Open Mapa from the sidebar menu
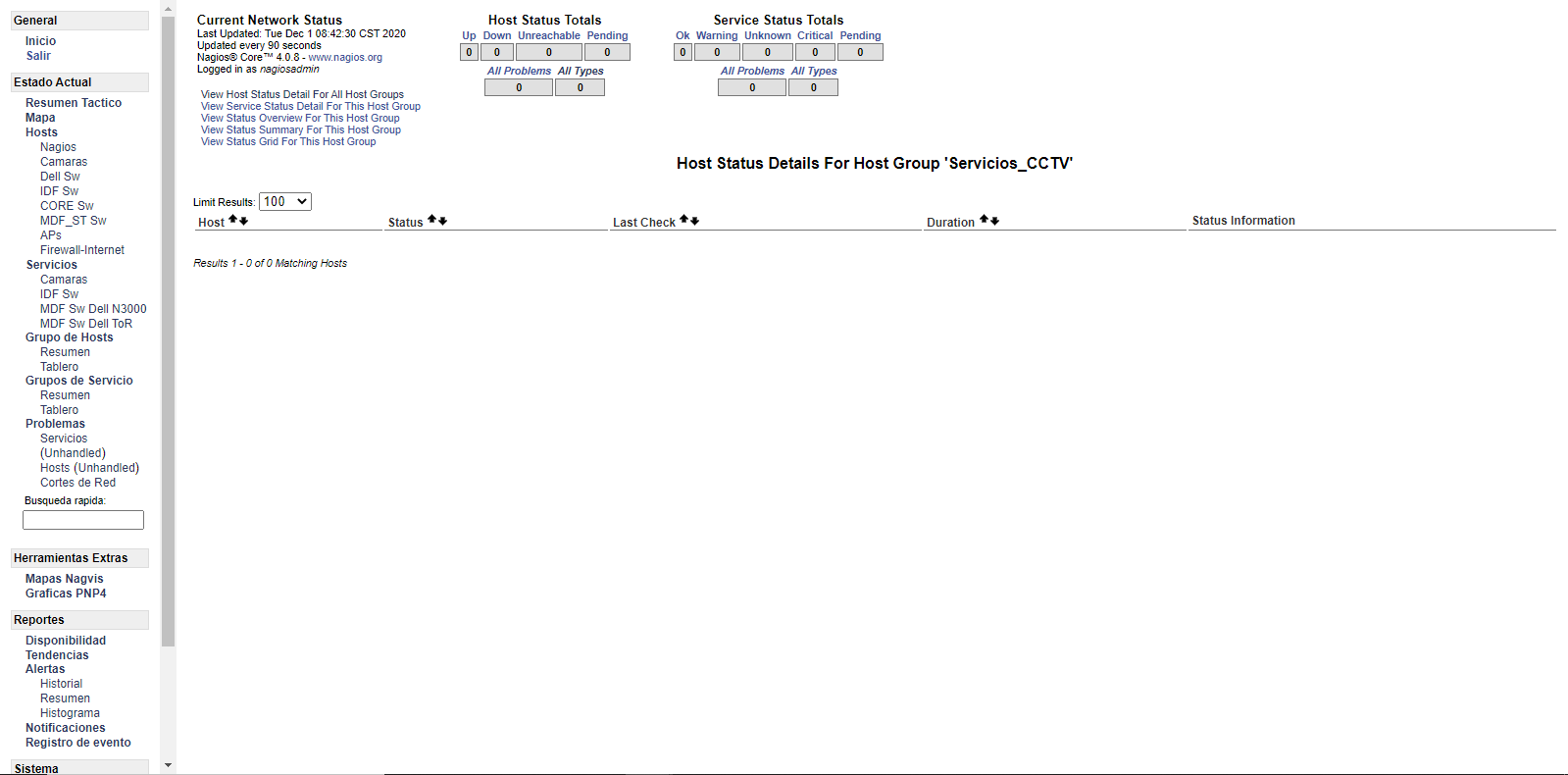1568x775 pixels. (x=40, y=118)
